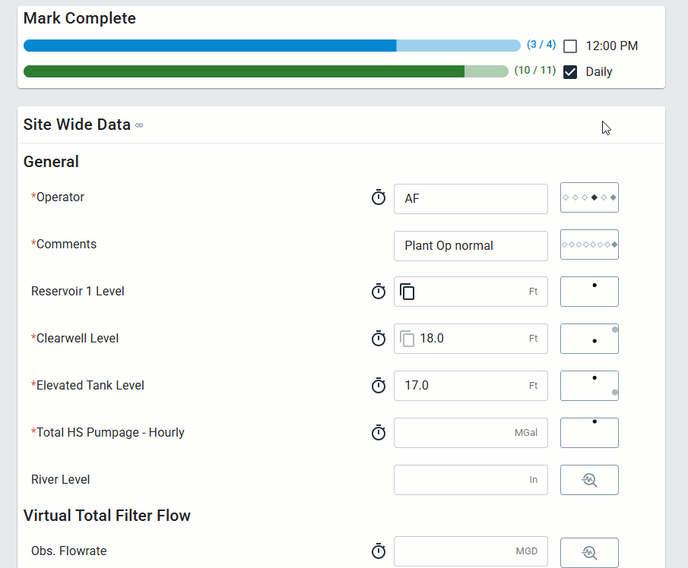Click copy icon in Reservoir 1 Level field

(408, 292)
